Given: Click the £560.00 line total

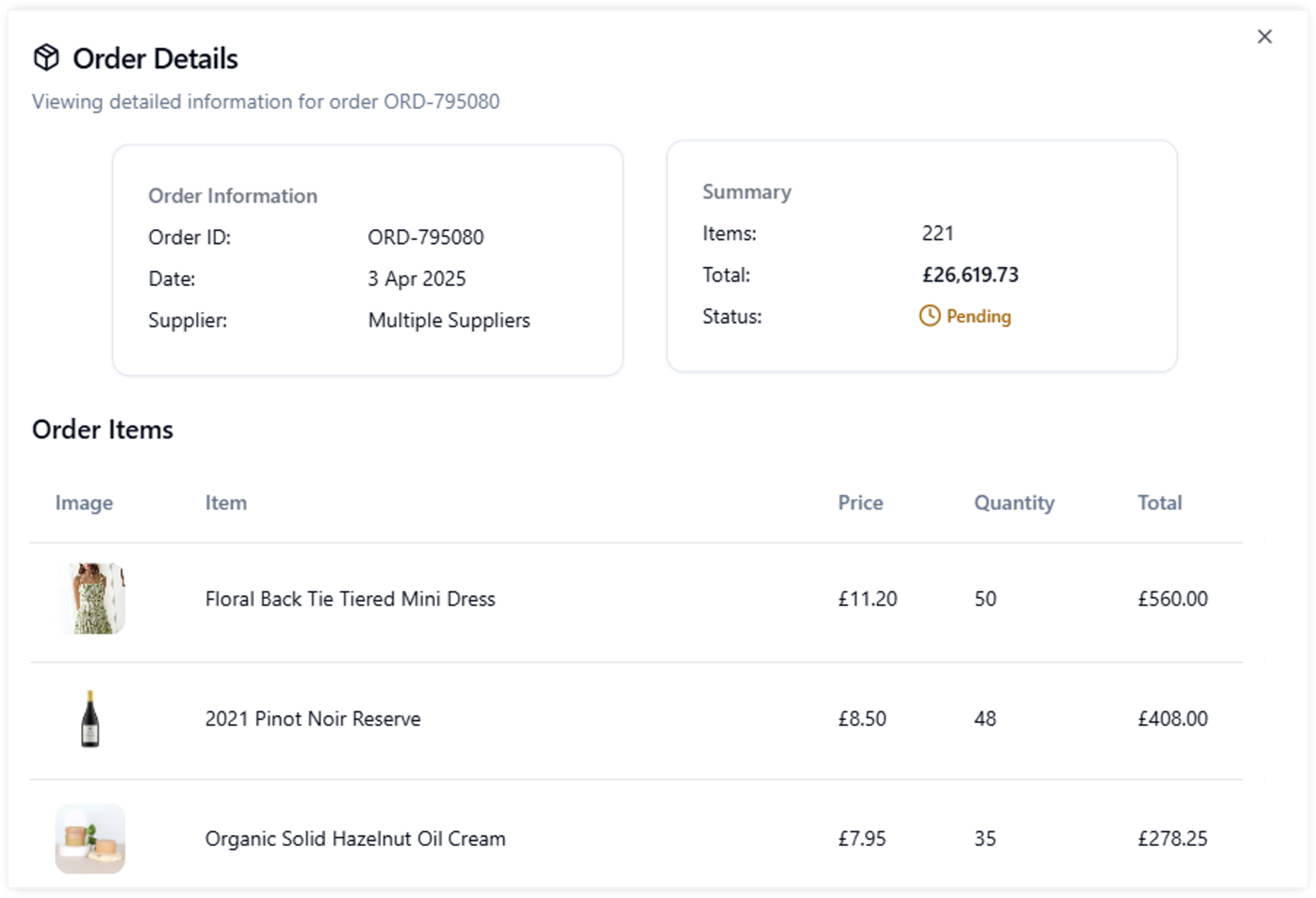Looking at the screenshot, I should (x=1172, y=599).
